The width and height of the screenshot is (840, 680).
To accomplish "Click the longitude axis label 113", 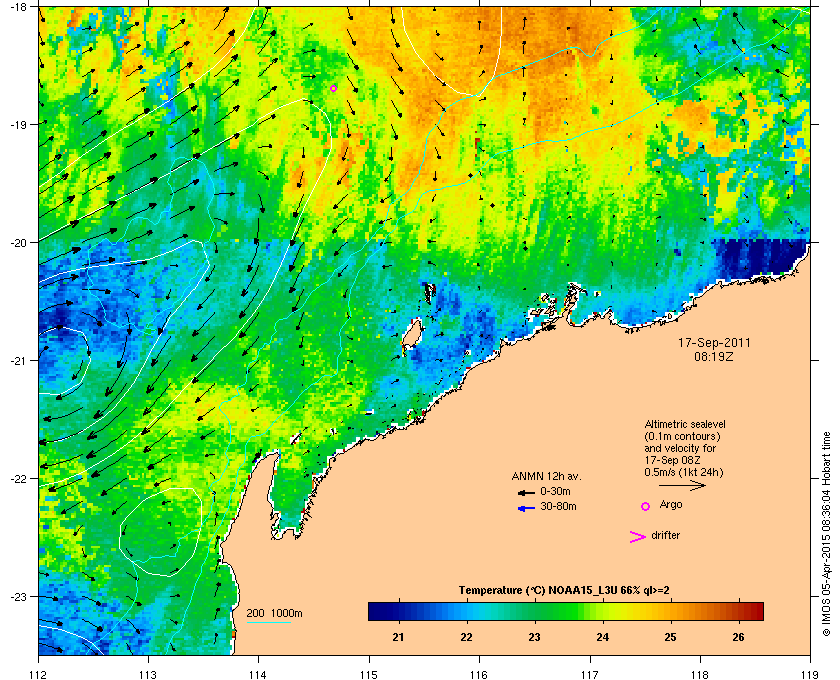I will pos(148,674).
